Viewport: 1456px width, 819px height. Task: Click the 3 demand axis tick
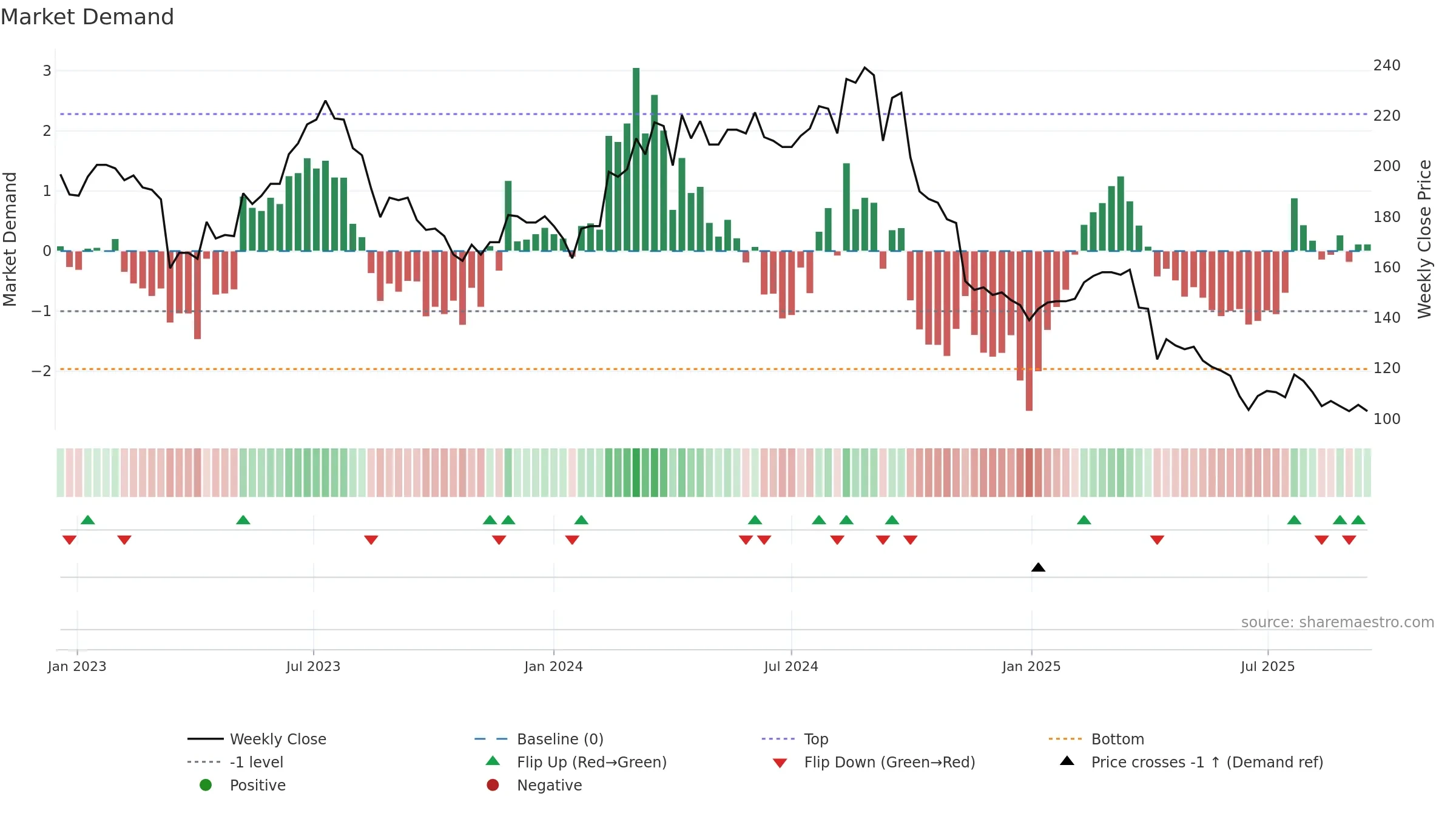pyautogui.click(x=47, y=71)
